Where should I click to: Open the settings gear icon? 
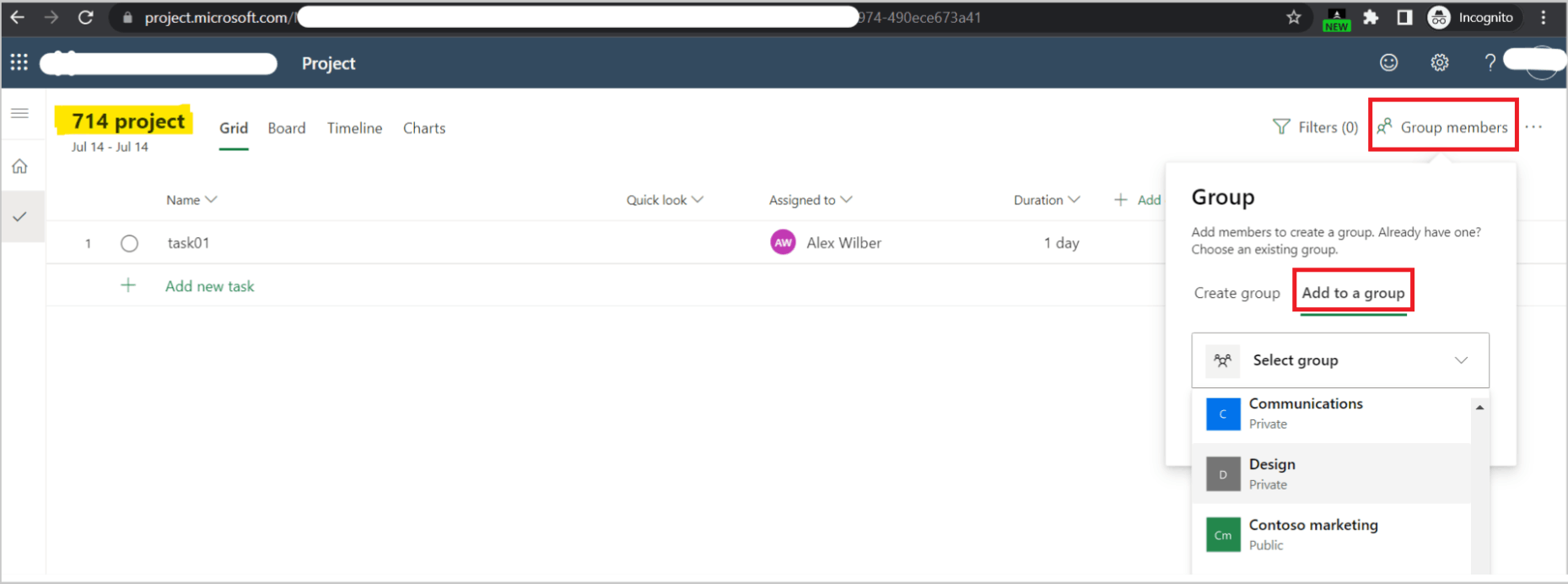[1440, 62]
